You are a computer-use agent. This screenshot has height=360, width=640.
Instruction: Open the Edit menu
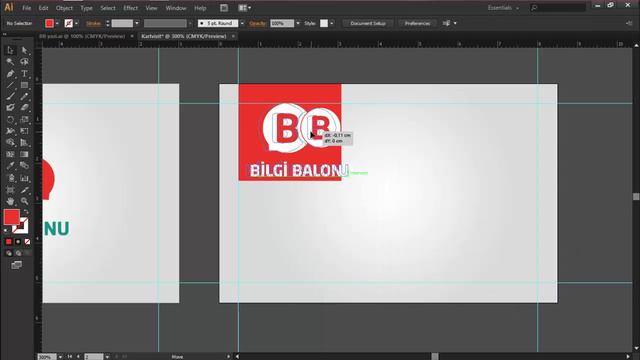click(43, 8)
